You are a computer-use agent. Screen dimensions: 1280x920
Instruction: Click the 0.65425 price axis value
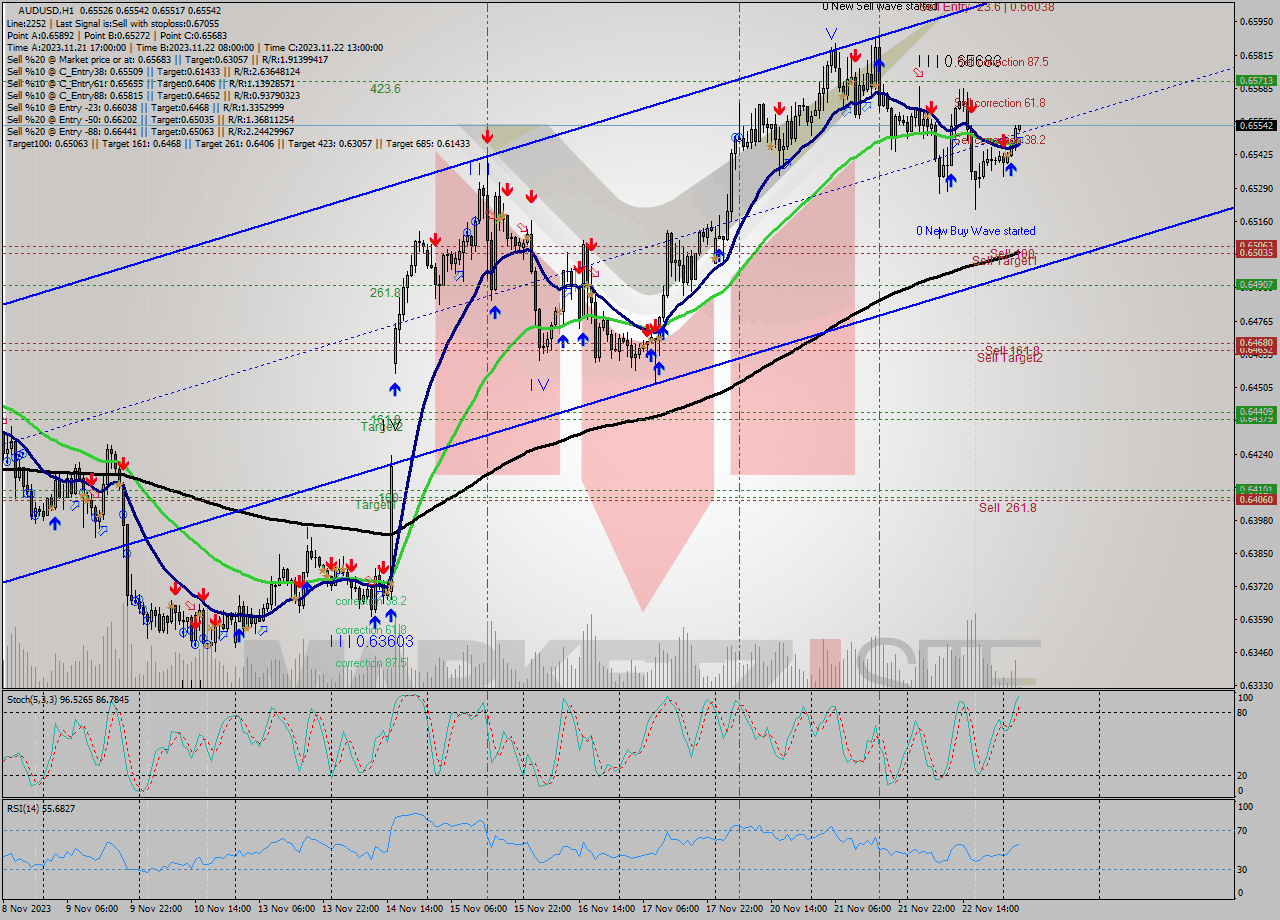click(x=1256, y=154)
